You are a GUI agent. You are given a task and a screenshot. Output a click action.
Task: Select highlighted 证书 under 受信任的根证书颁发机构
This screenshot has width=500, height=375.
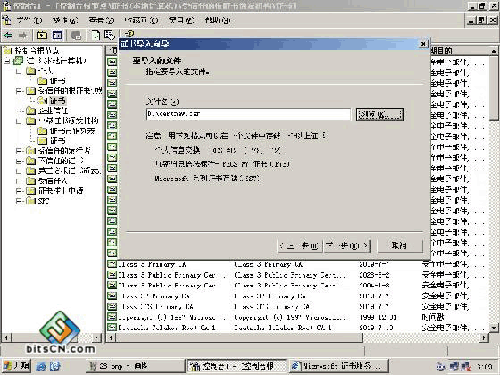(x=57, y=100)
